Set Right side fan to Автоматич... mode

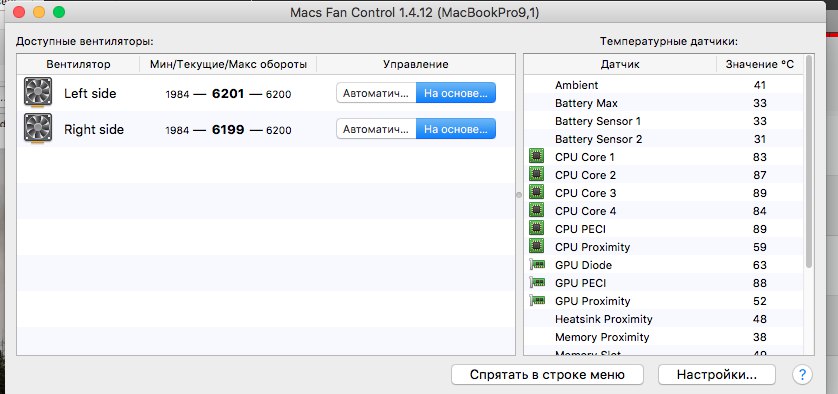(376, 129)
